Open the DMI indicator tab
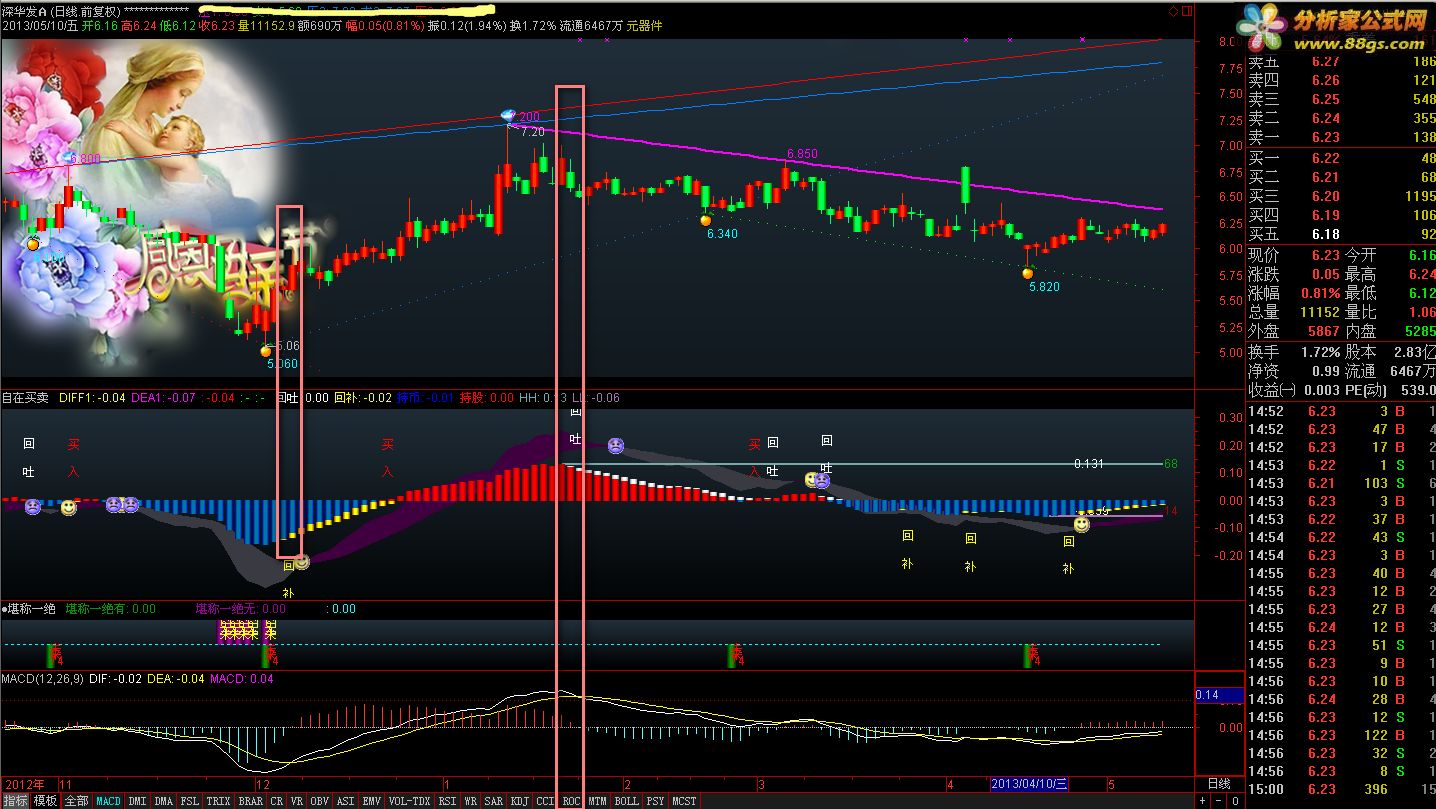Viewport: 1436px width, 809px height. coord(137,801)
